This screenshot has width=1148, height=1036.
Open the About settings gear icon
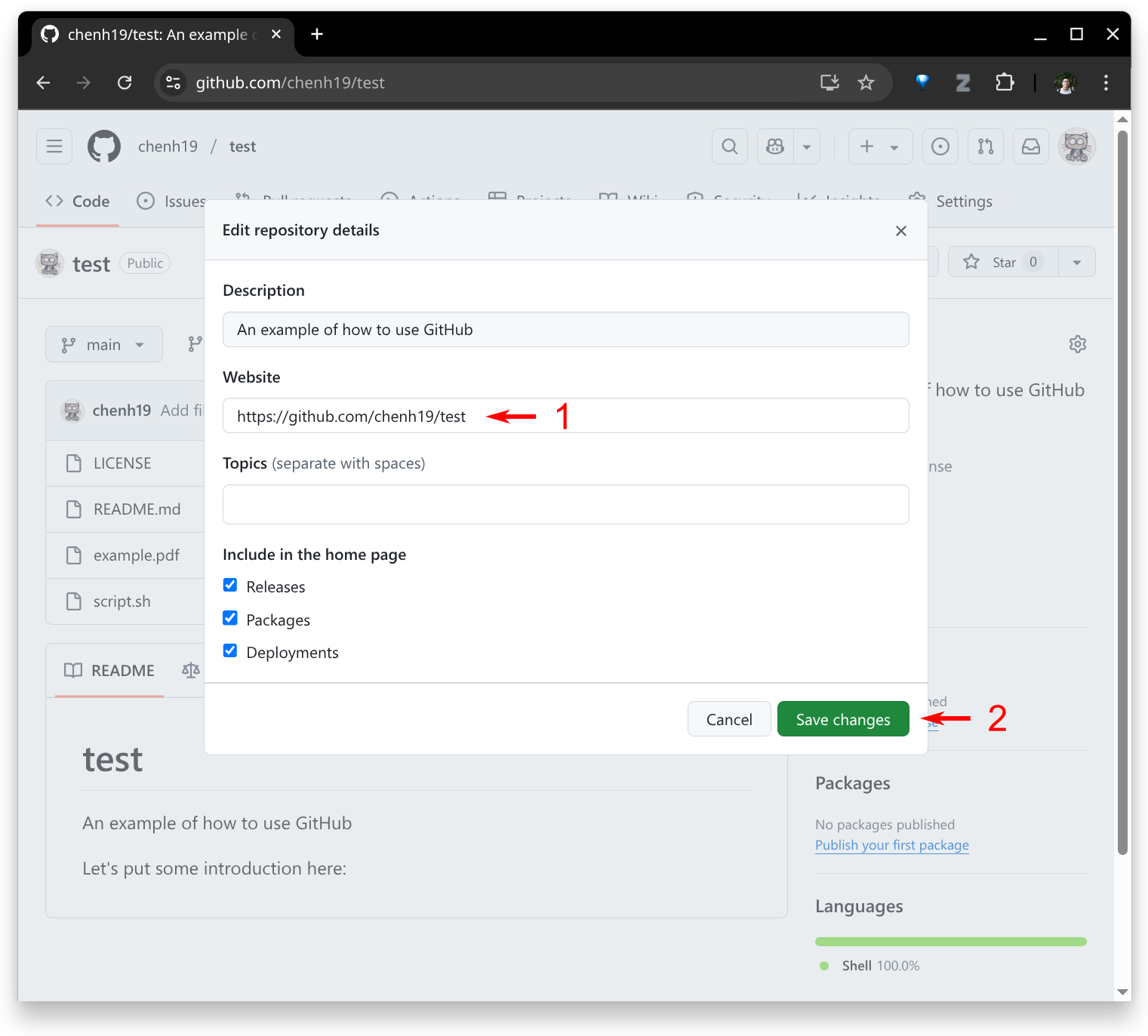tap(1078, 344)
